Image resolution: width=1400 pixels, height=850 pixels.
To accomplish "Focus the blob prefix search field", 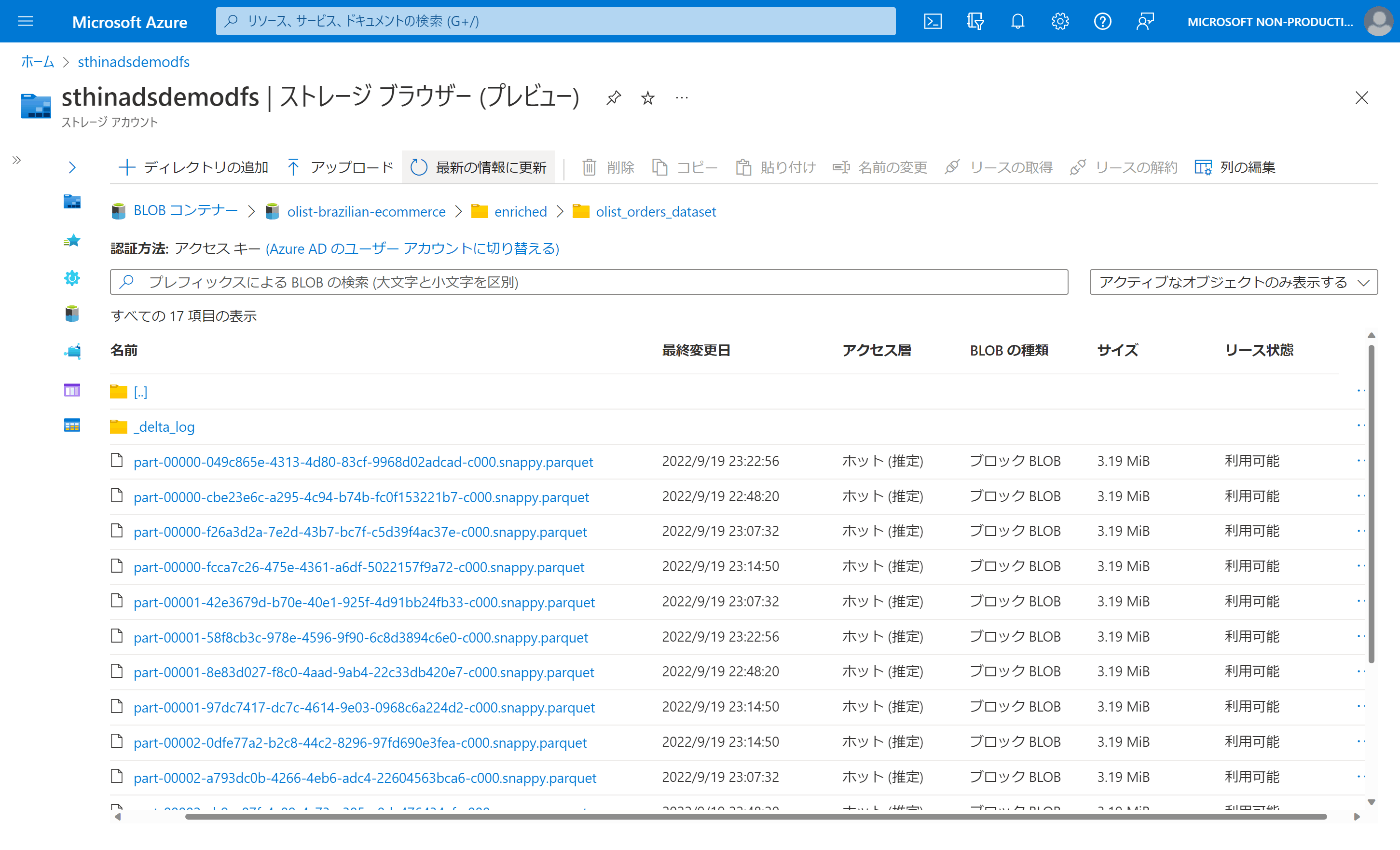I will coord(589,282).
